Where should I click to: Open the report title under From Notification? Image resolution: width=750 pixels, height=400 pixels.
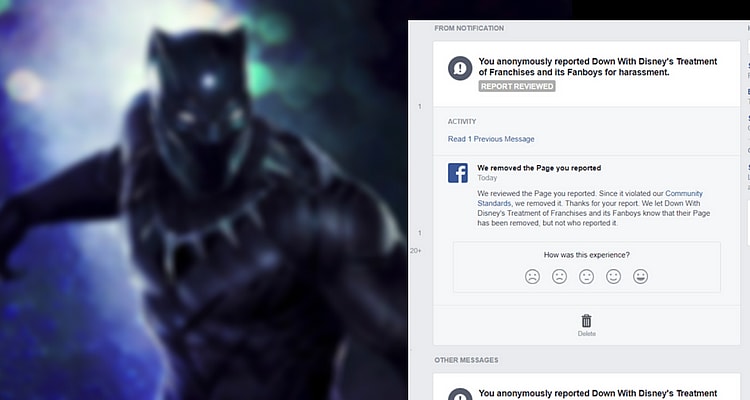click(597, 67)
